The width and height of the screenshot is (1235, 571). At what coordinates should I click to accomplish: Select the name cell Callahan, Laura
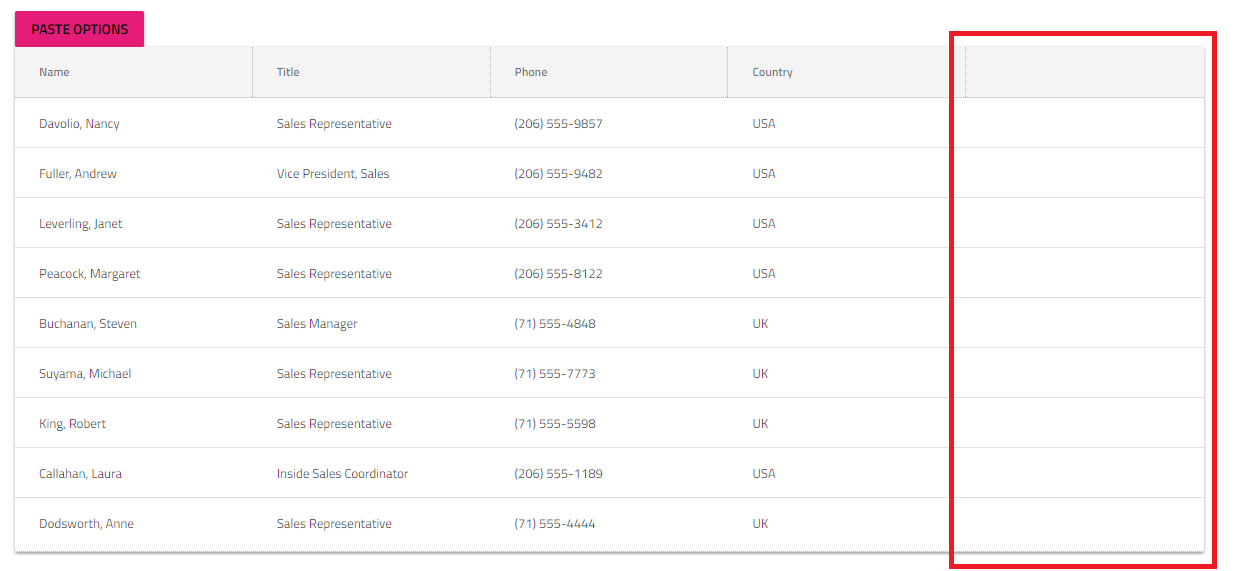pyautogui.click(x=80, y=474)
